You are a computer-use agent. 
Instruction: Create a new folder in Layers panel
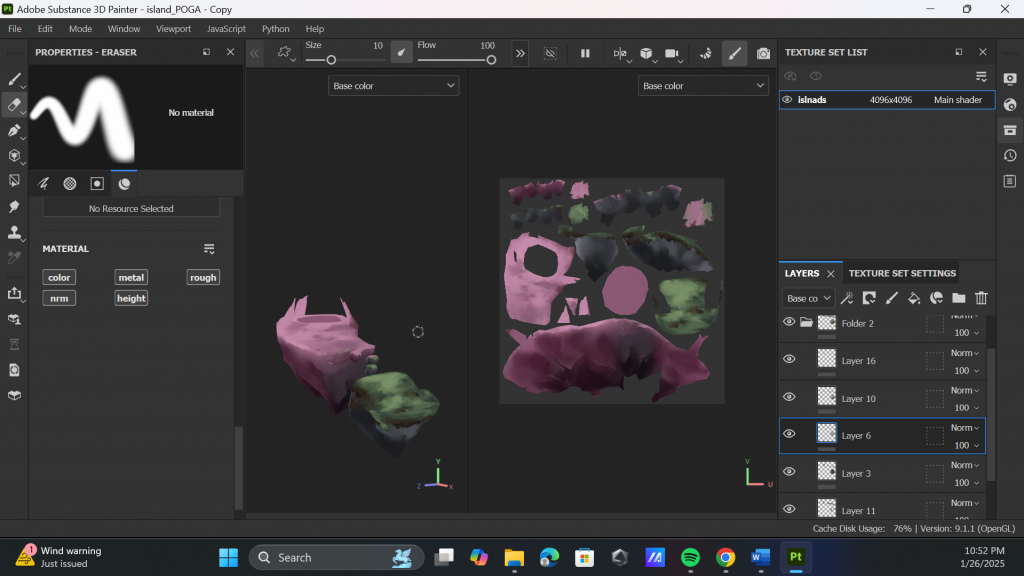pyautogui.click(x=958, y=298)
